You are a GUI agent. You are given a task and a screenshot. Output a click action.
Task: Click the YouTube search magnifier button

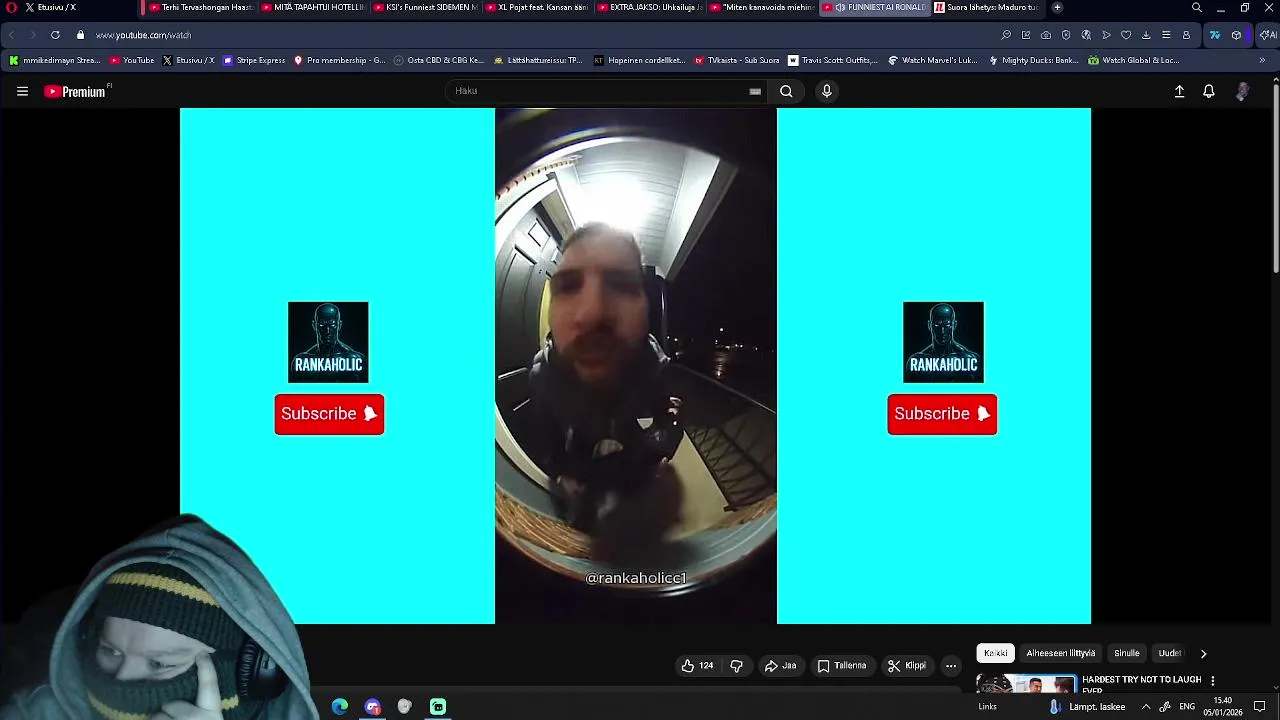pyautogui.click(x=786, y=91)
